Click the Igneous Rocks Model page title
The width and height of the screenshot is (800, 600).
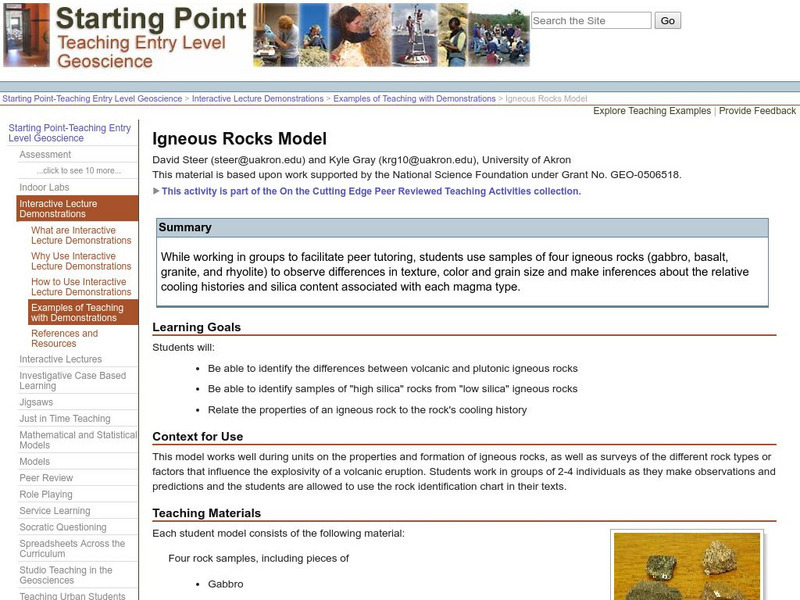tap(239, 139)
